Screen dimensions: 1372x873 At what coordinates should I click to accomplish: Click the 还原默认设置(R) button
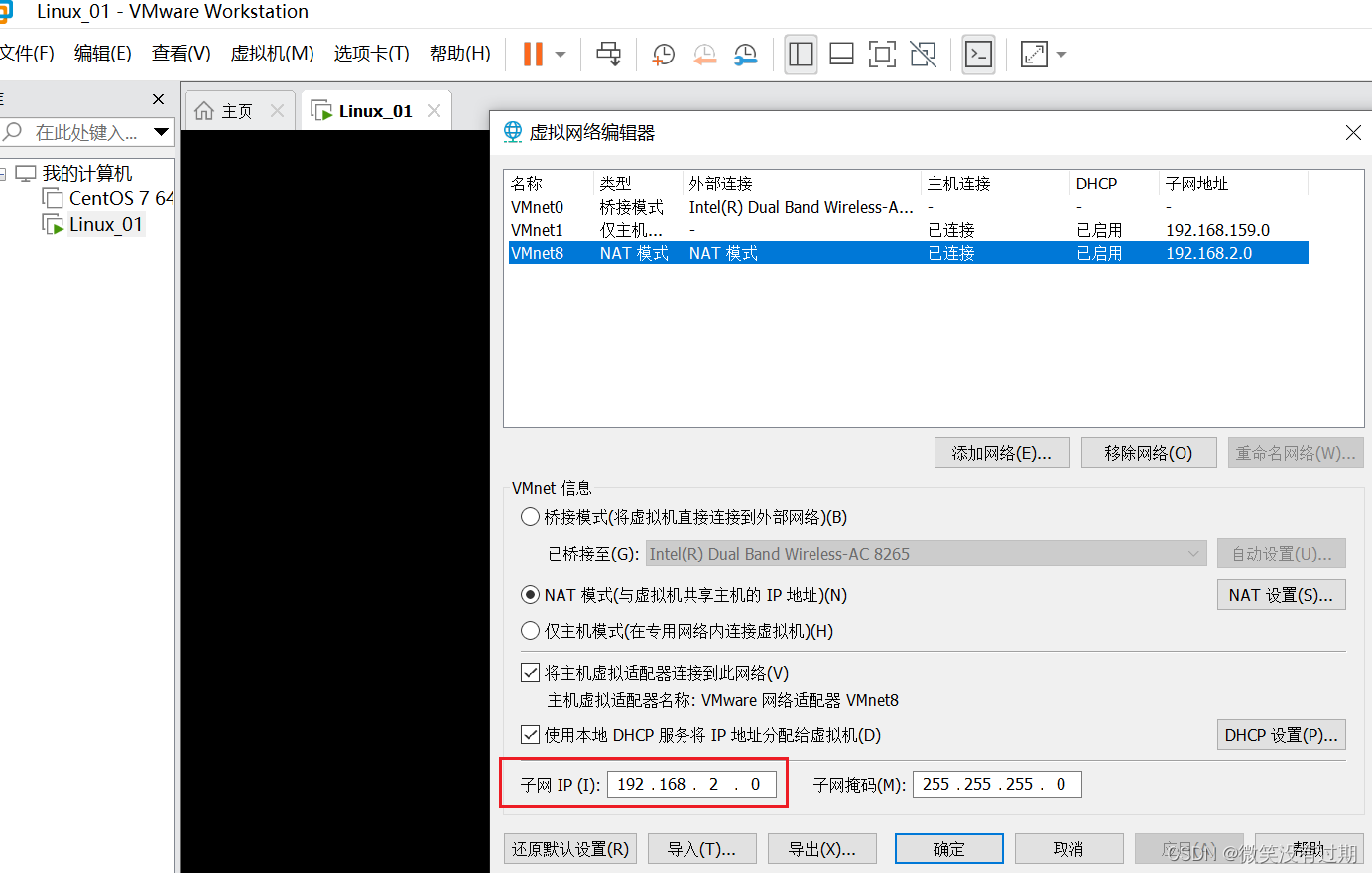click(570, 849)
